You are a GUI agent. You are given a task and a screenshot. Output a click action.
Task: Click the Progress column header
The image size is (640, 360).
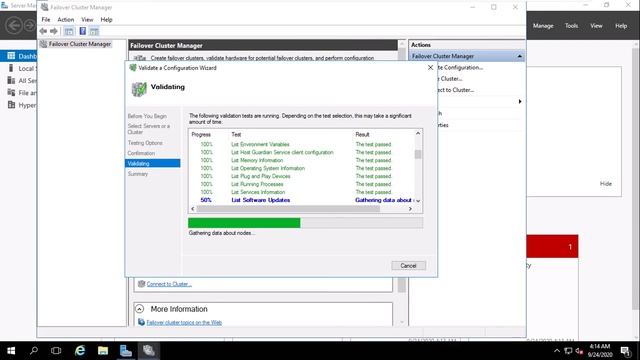coord(201,134)
